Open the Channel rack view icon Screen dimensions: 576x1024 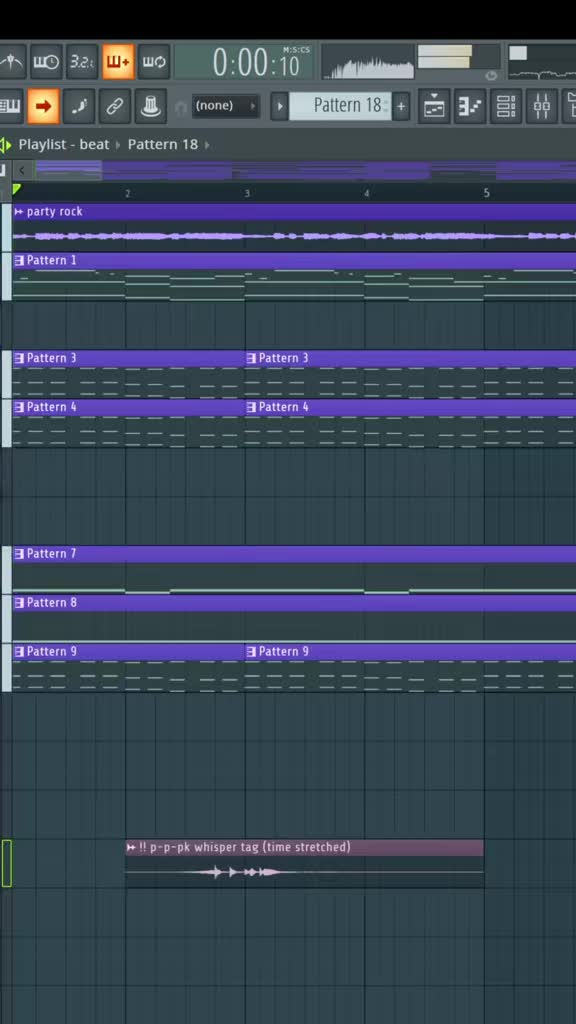(506, 106)
